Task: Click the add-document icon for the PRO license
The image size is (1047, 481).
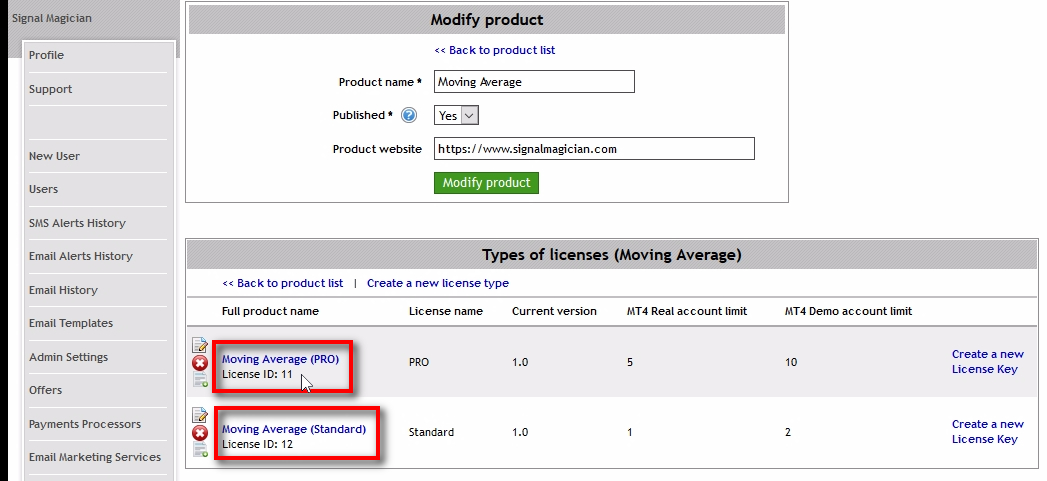Action: (x=200, y=379)
